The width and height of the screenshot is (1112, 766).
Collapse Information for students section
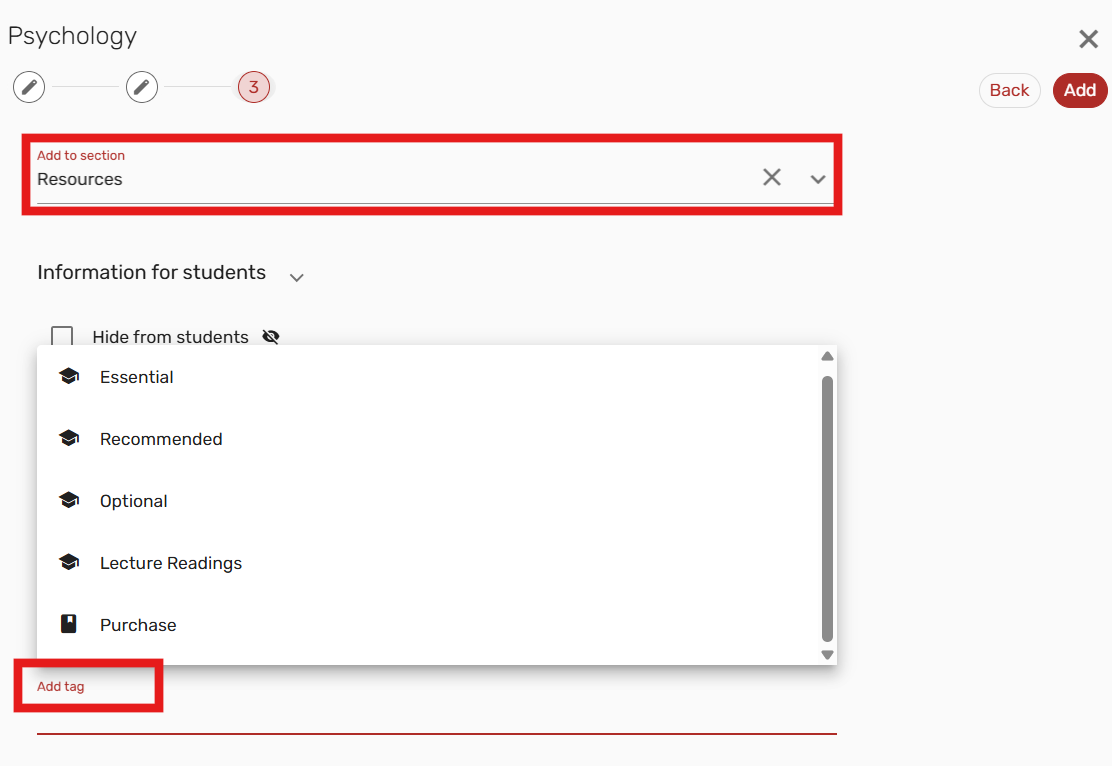(296, 277)
